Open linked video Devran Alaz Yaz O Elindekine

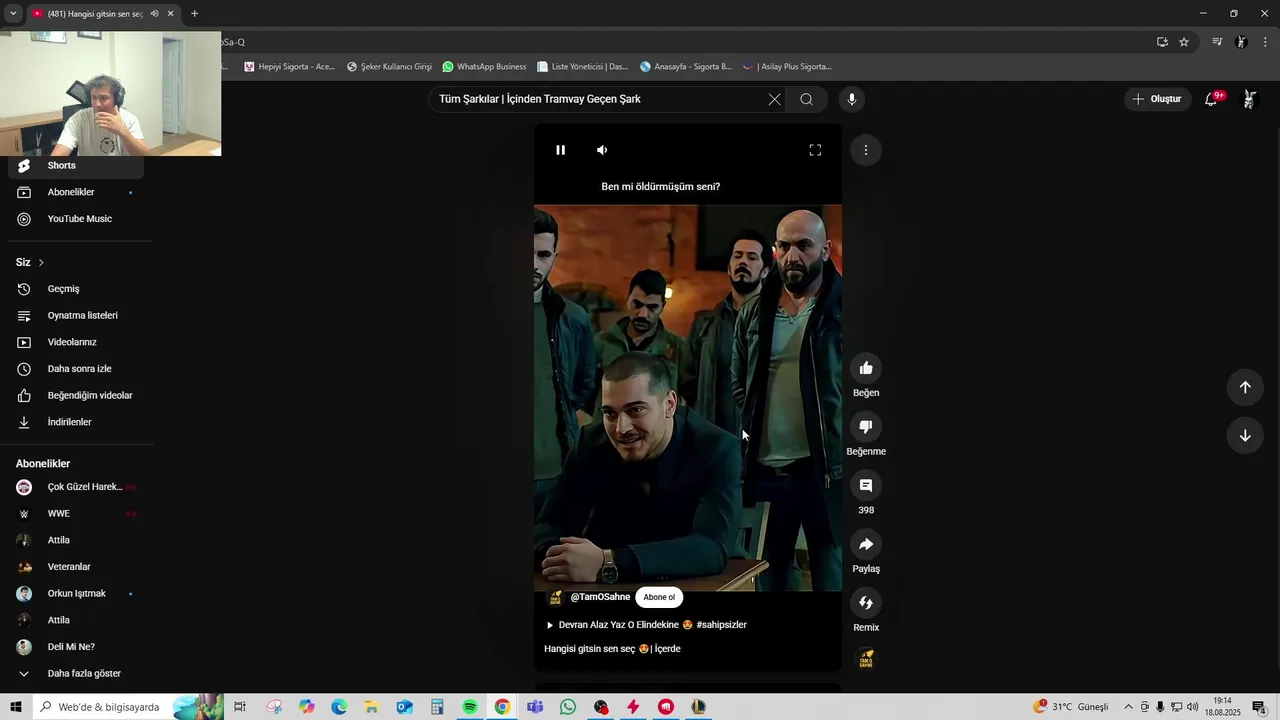click(618, 625)
